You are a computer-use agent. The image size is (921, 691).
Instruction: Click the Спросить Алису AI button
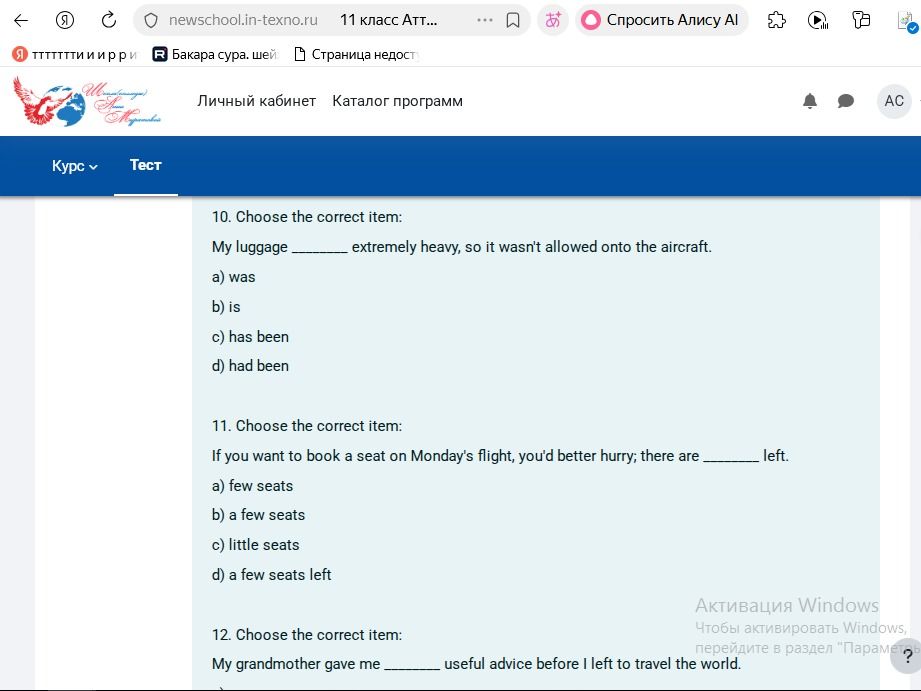coord(661,21)
